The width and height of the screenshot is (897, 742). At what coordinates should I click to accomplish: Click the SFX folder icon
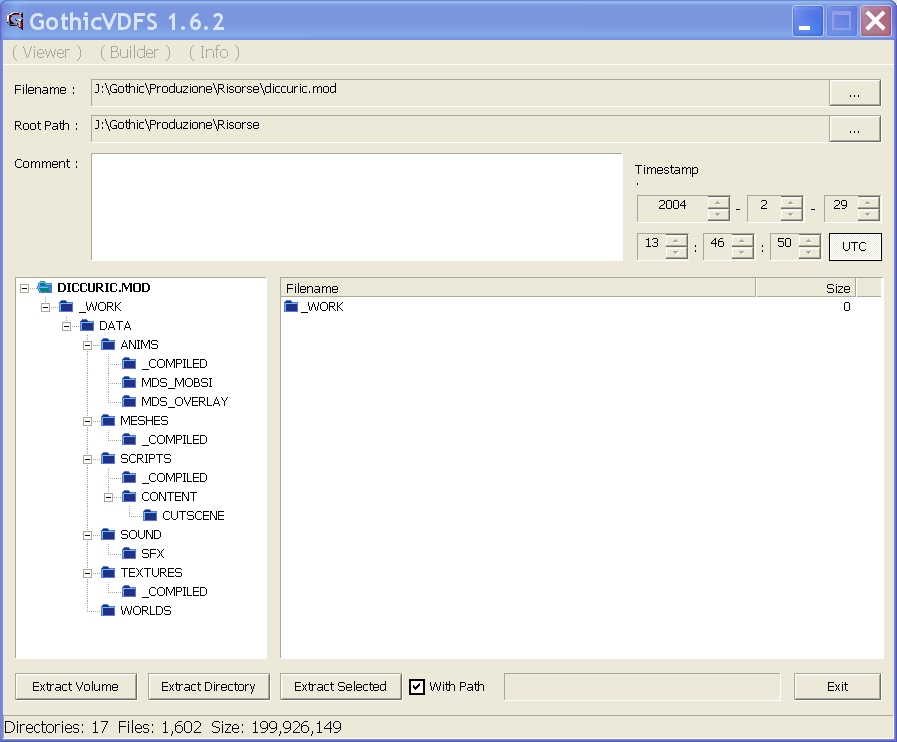(130, 553)
